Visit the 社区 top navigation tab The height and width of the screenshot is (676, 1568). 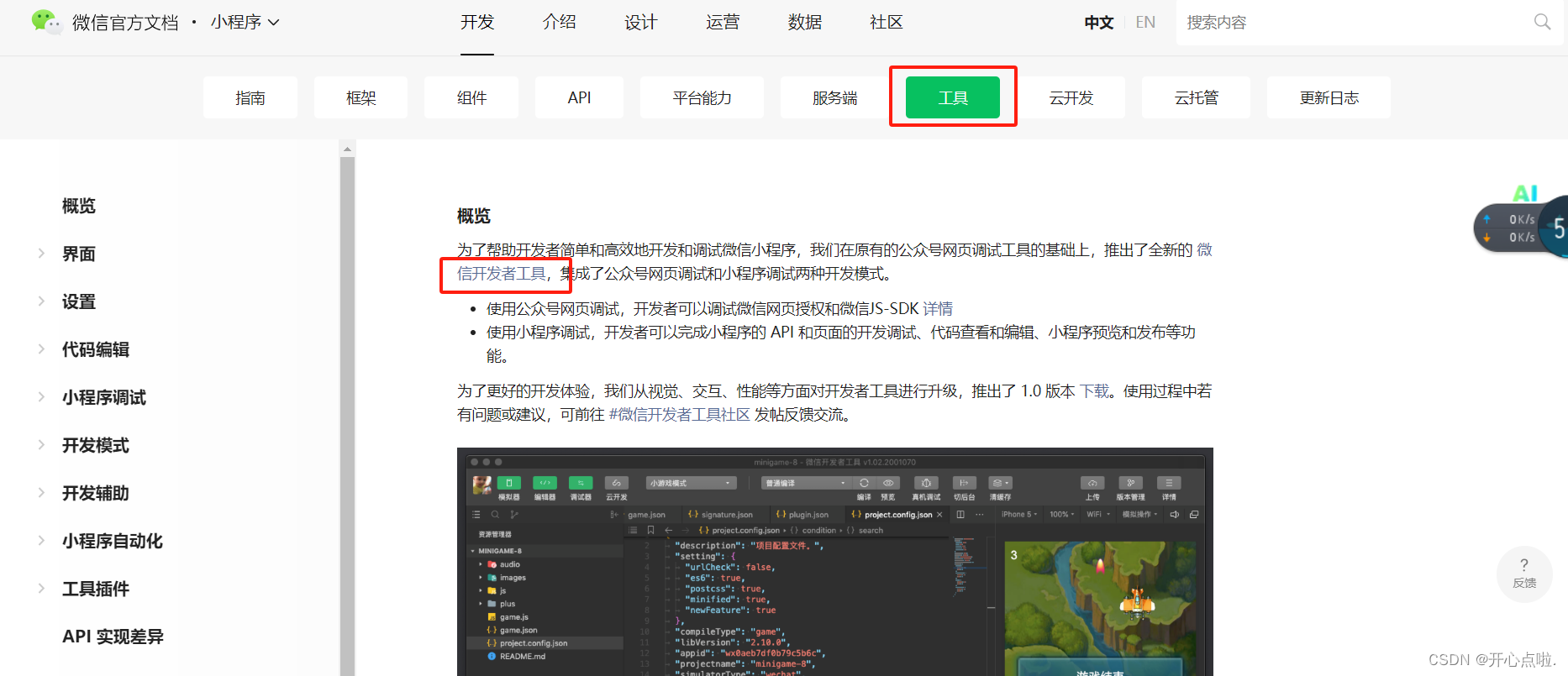(887, 22)
